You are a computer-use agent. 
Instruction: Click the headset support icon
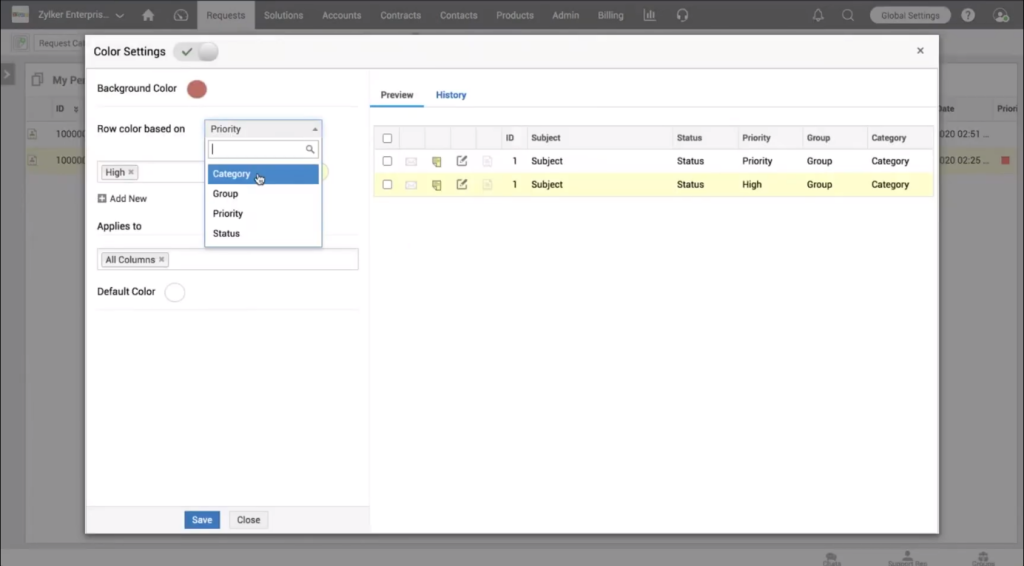click(x=682, y=15)
